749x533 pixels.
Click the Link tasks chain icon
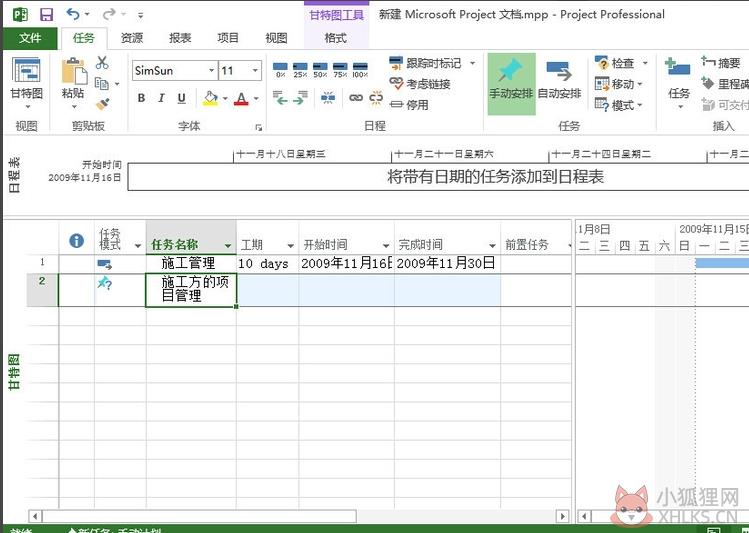[x=356, y=98]
